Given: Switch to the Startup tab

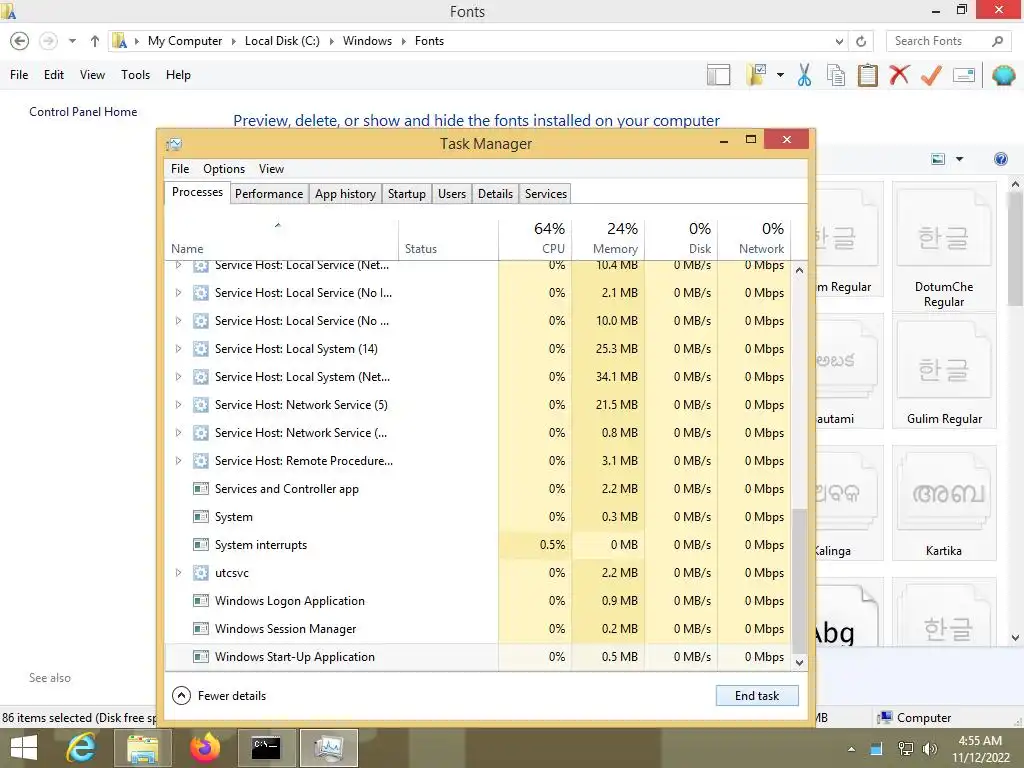Looking at the screenshot, I should coord(406,194).
